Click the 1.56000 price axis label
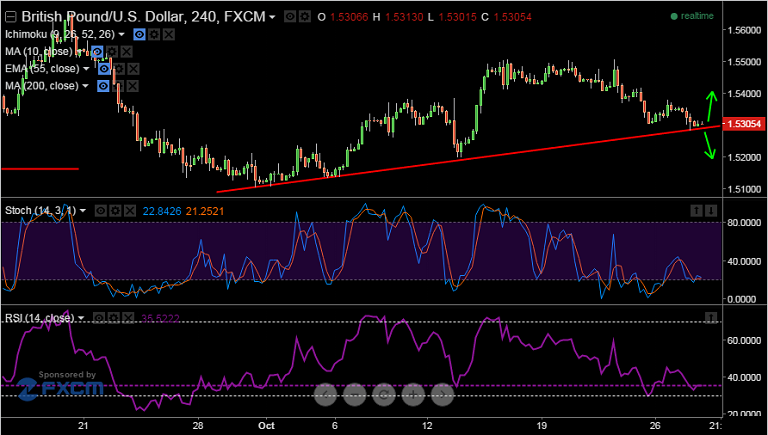The height and width of the screenshot is (435, 768). [x=744, y=30]
